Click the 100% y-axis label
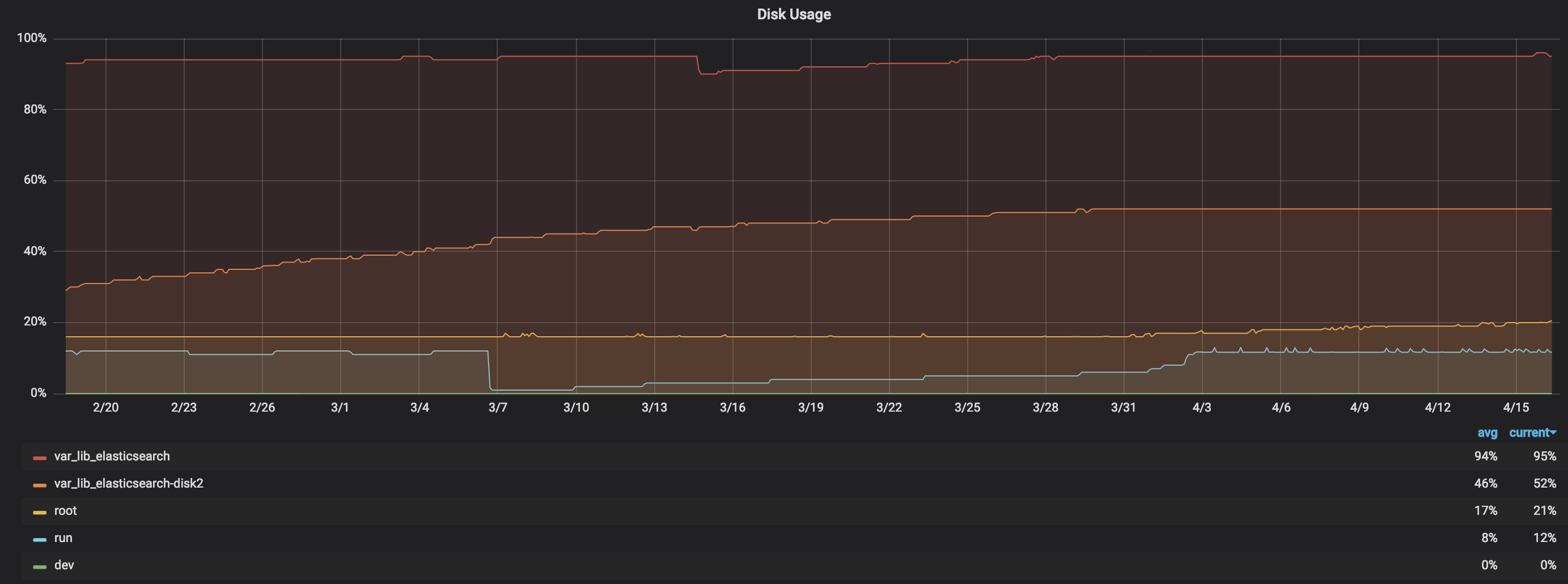This screenshot has width=1568, height=584. 32,38
